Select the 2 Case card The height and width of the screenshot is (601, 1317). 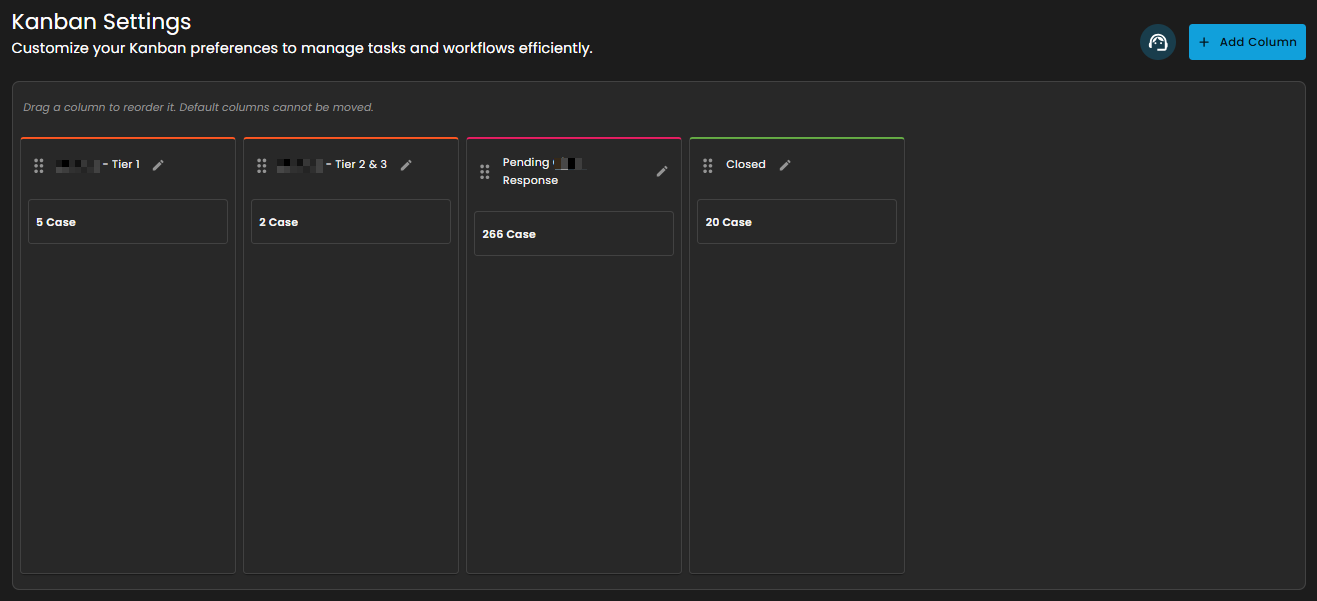coord(351,222)
